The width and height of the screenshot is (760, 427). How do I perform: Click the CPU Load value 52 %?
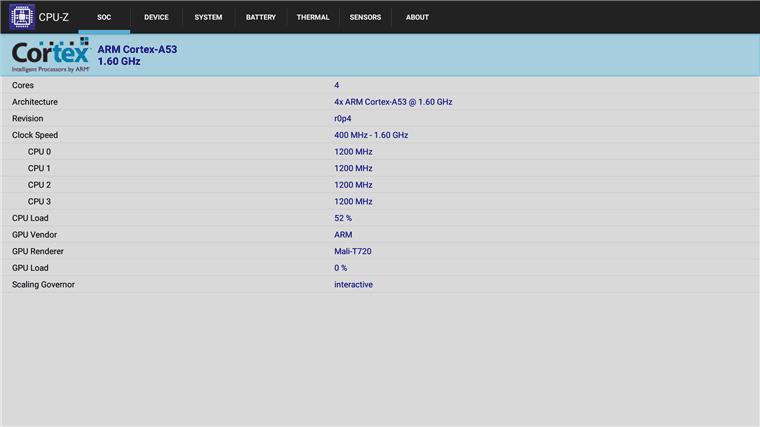(x=343, y=218)
